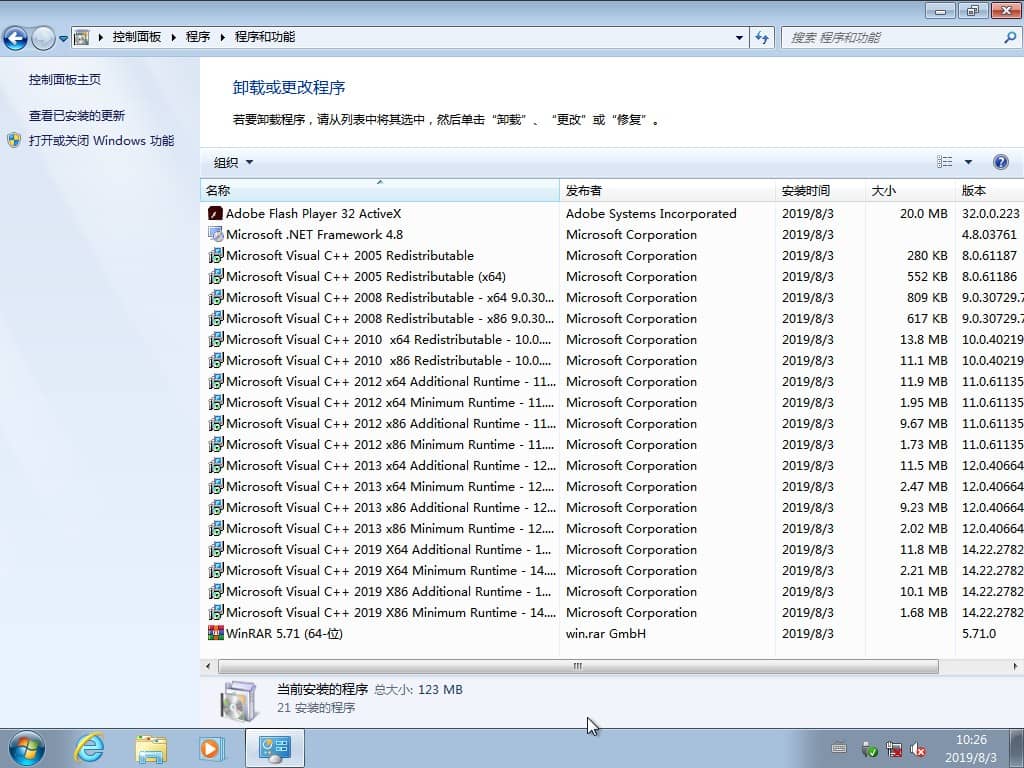Image resolution: width=1024 pixels, height=768 pixels.
Task: Click 控制面板 breadcrumb in address bar
Action: pyautogui.click(x=136, y=37)
